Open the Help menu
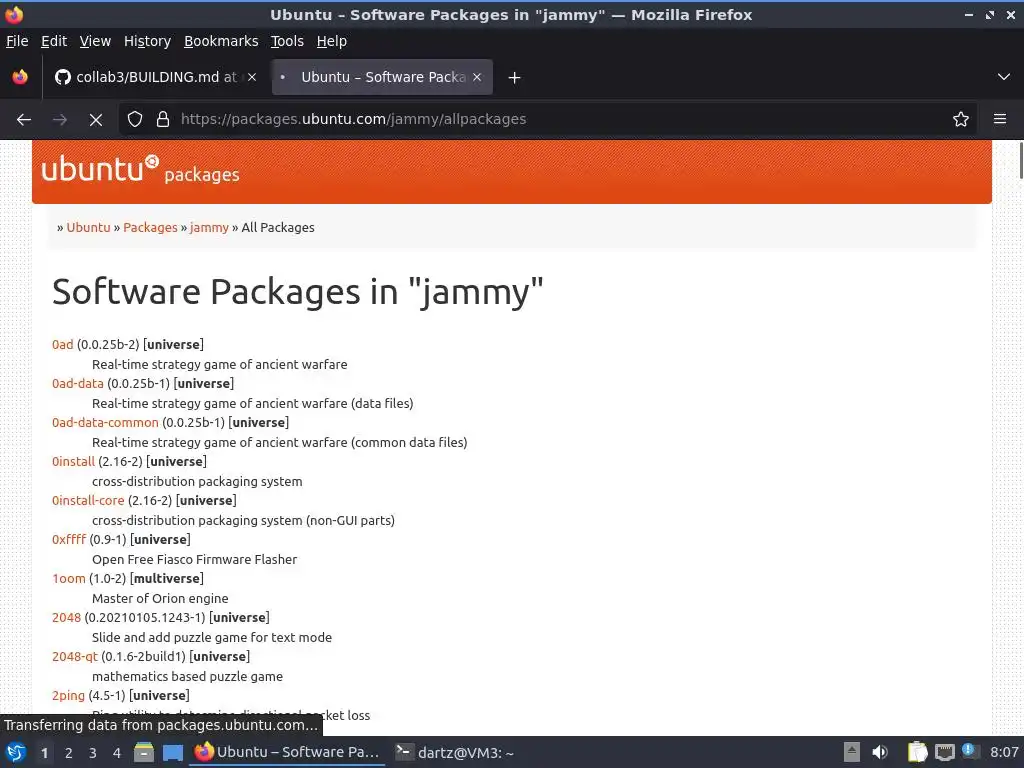Image resolution: width=1024 pixels, height=768 pixels. [x=332, y=41]
